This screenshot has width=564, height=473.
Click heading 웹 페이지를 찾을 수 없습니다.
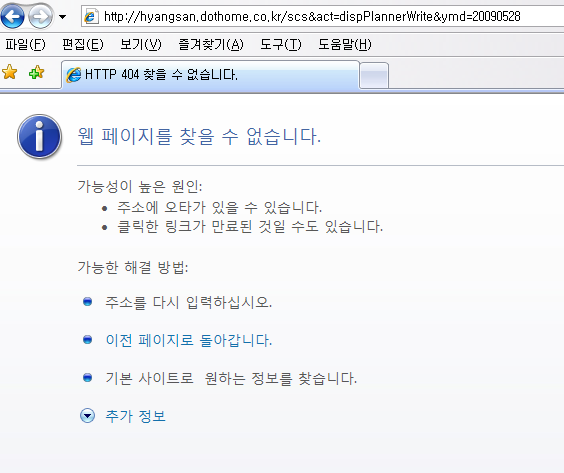(x=199, y=136)
